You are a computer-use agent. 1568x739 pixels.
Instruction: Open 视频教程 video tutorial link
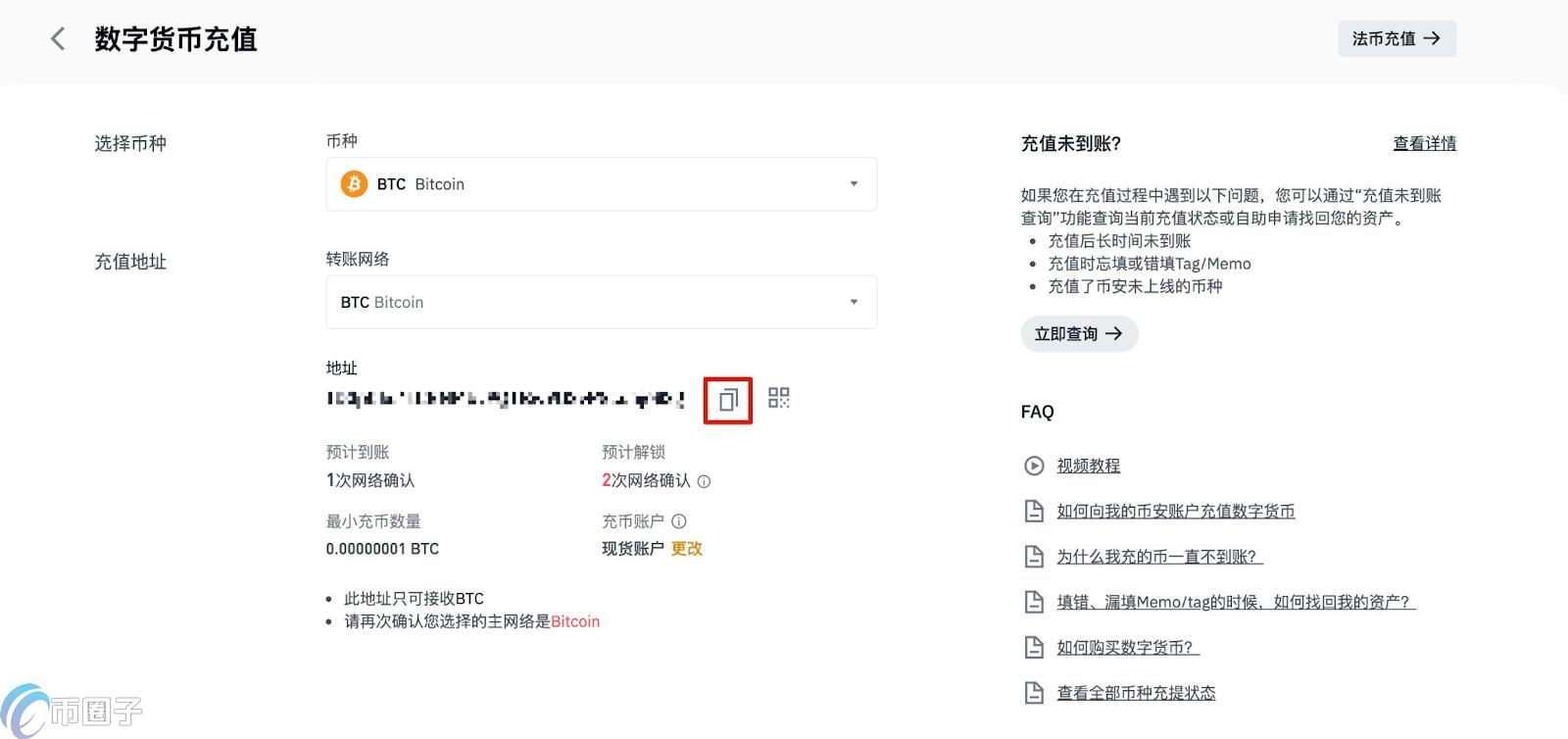(x=1088, y=466)
